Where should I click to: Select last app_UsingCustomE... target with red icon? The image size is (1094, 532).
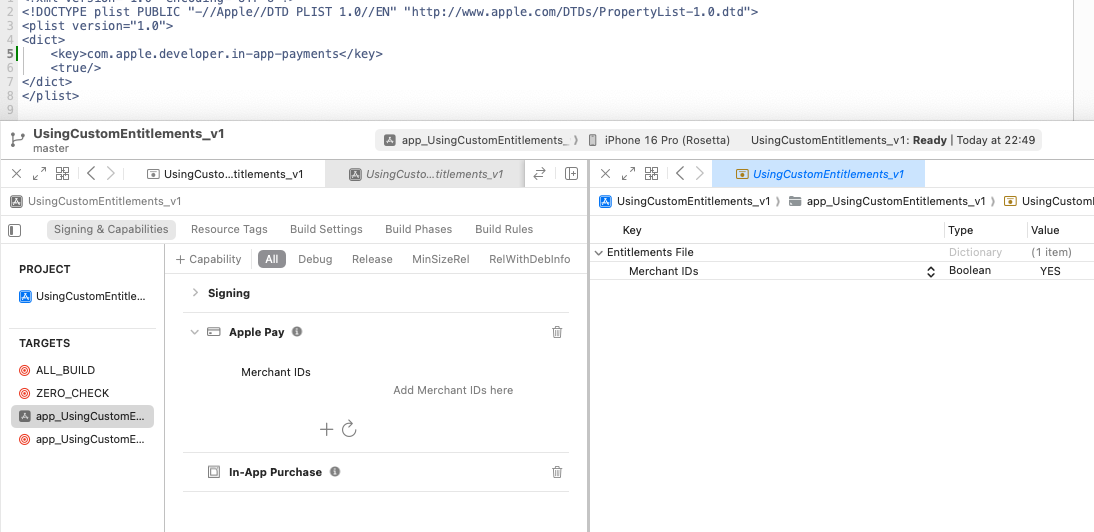84,439
